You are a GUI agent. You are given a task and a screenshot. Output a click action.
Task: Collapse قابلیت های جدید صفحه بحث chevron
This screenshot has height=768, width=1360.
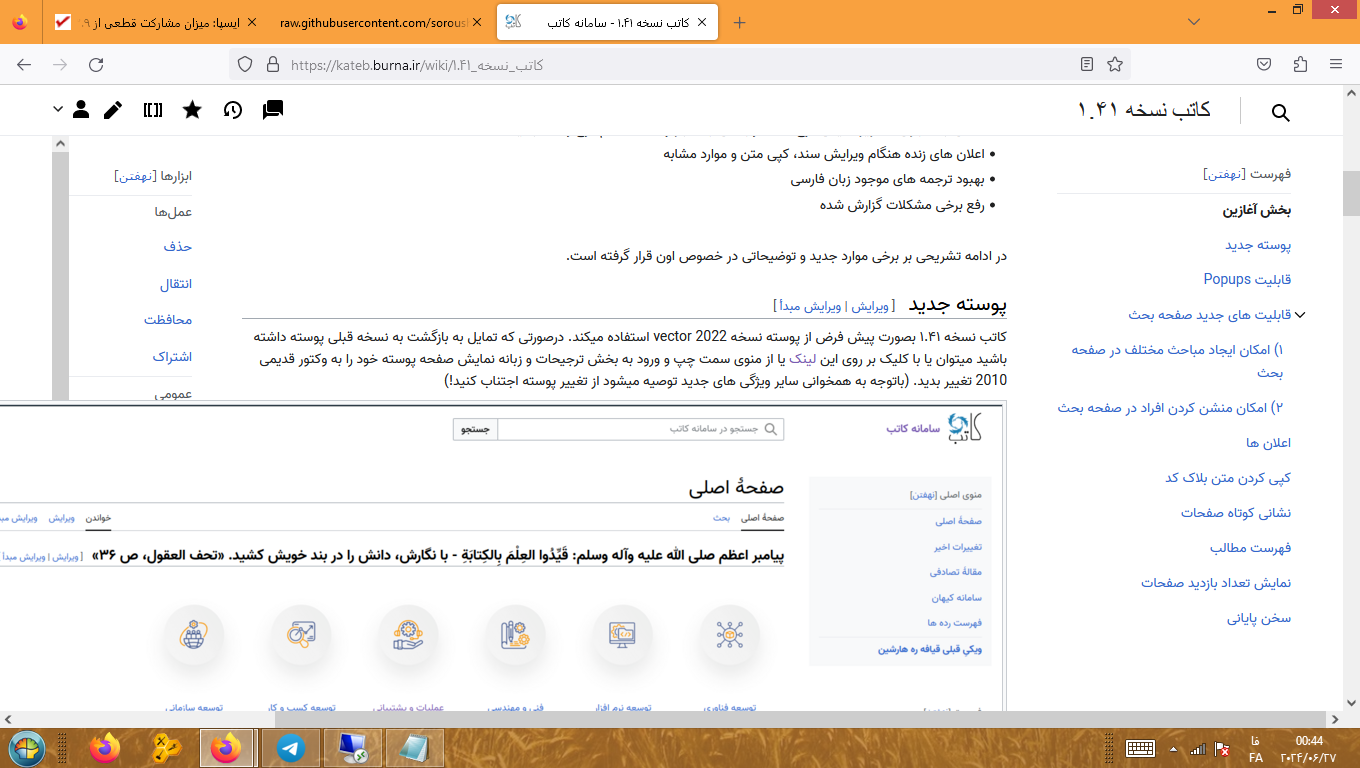[1300, 315]
